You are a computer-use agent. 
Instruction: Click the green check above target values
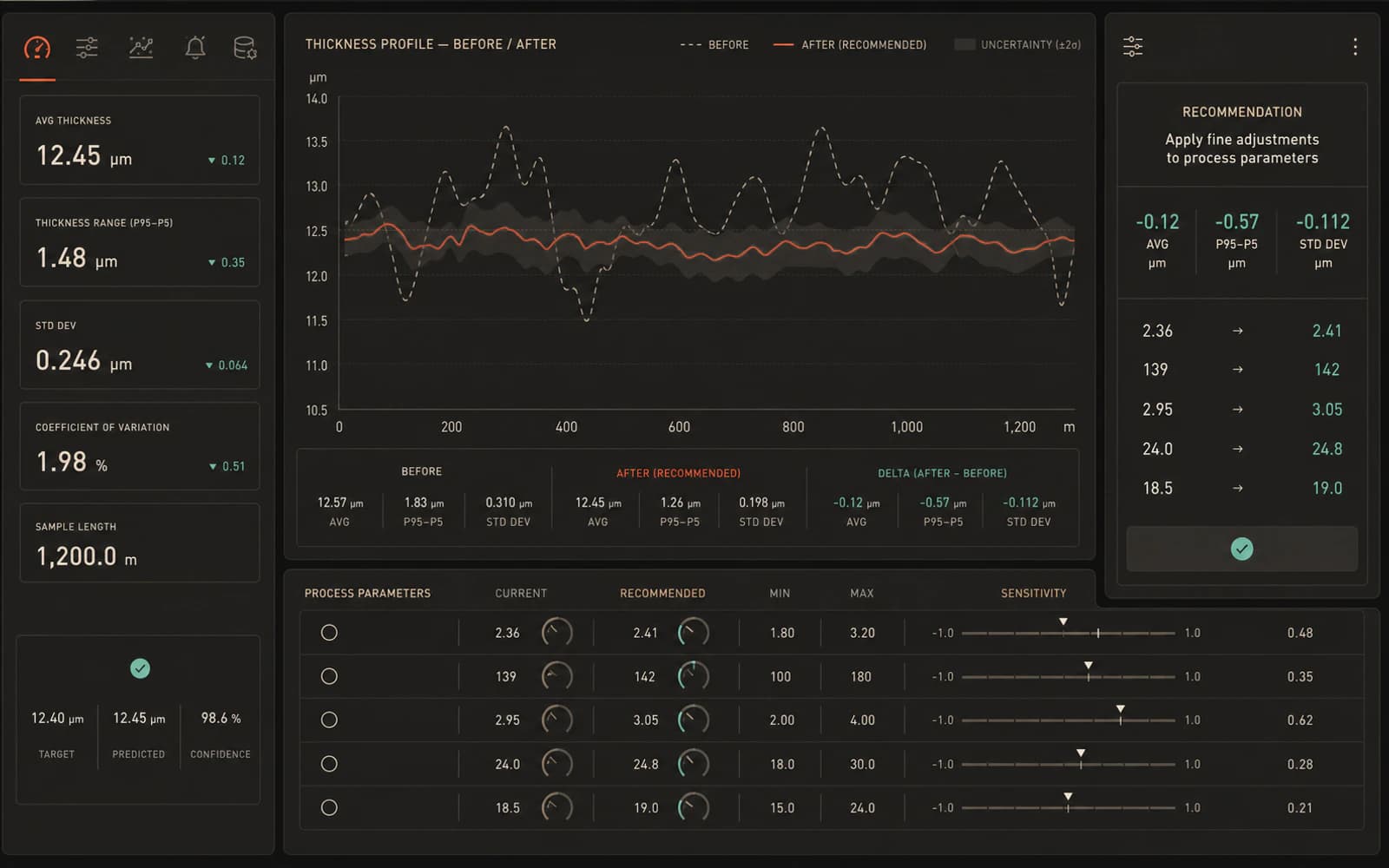tap(140, 668)
